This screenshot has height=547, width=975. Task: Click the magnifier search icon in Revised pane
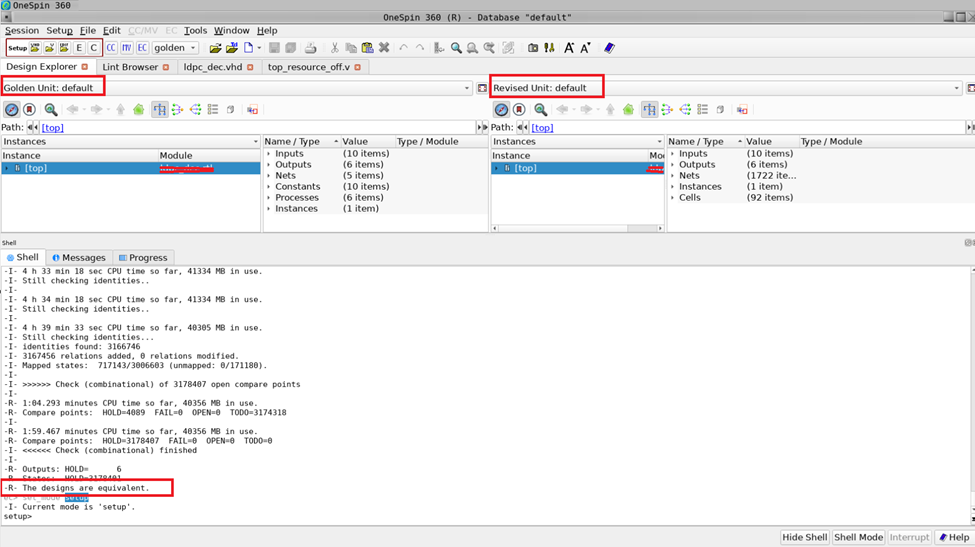coord(540,110)
